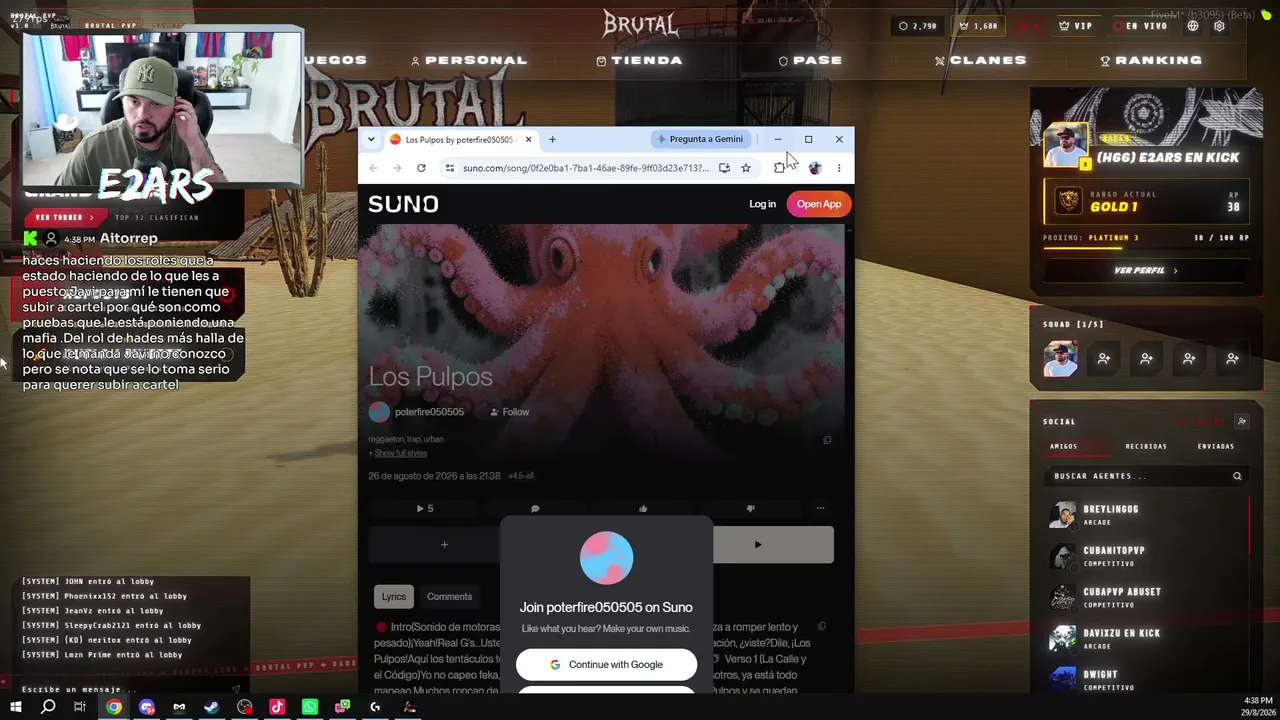The image size is (1280, 720).
Task: Open the TIENDA menu in Brutal
Action: [x=639, y=61]
